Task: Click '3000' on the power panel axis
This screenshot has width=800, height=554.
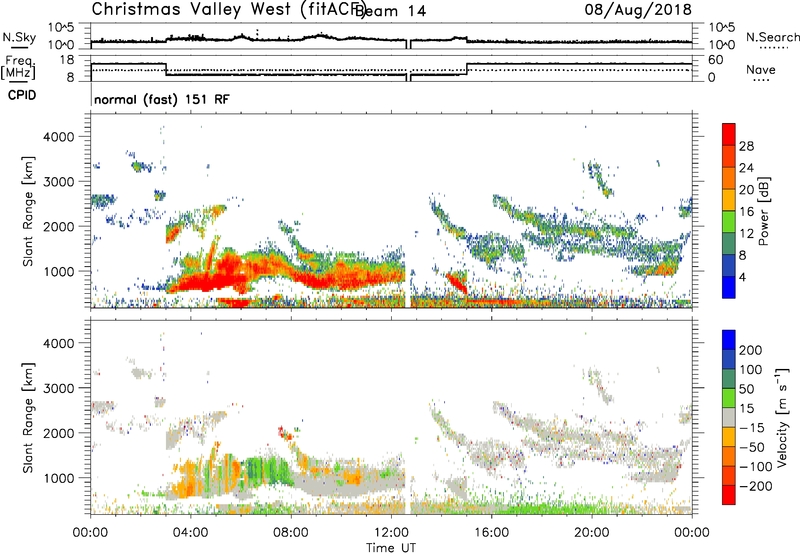Action: click(x=59, y=182)
